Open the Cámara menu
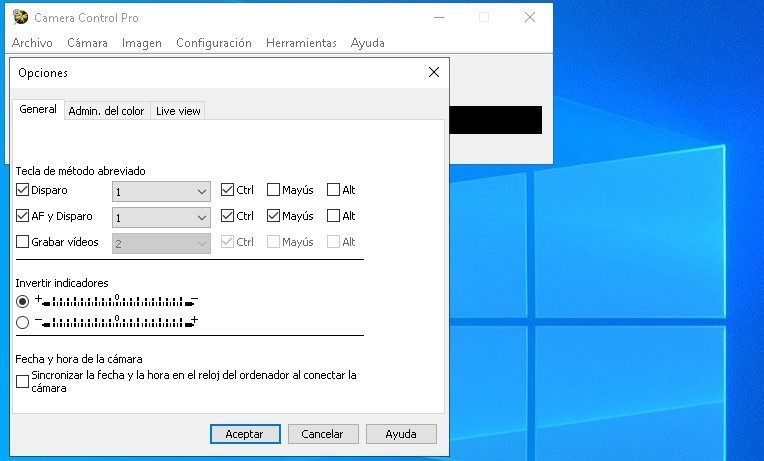This screenshot has height=461, width=764. pos(87,43)
